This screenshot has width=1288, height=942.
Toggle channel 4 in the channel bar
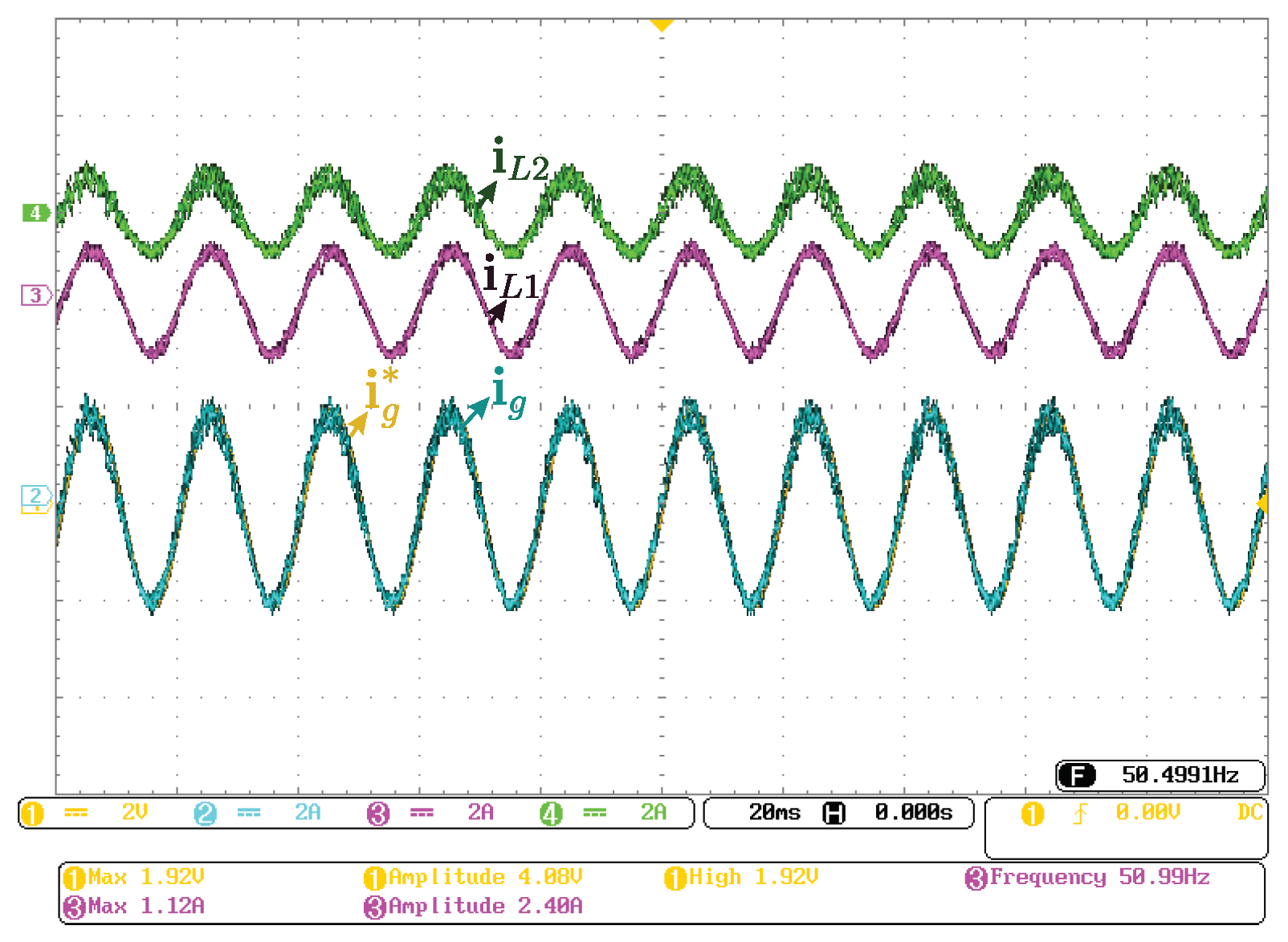click(551, 814)
